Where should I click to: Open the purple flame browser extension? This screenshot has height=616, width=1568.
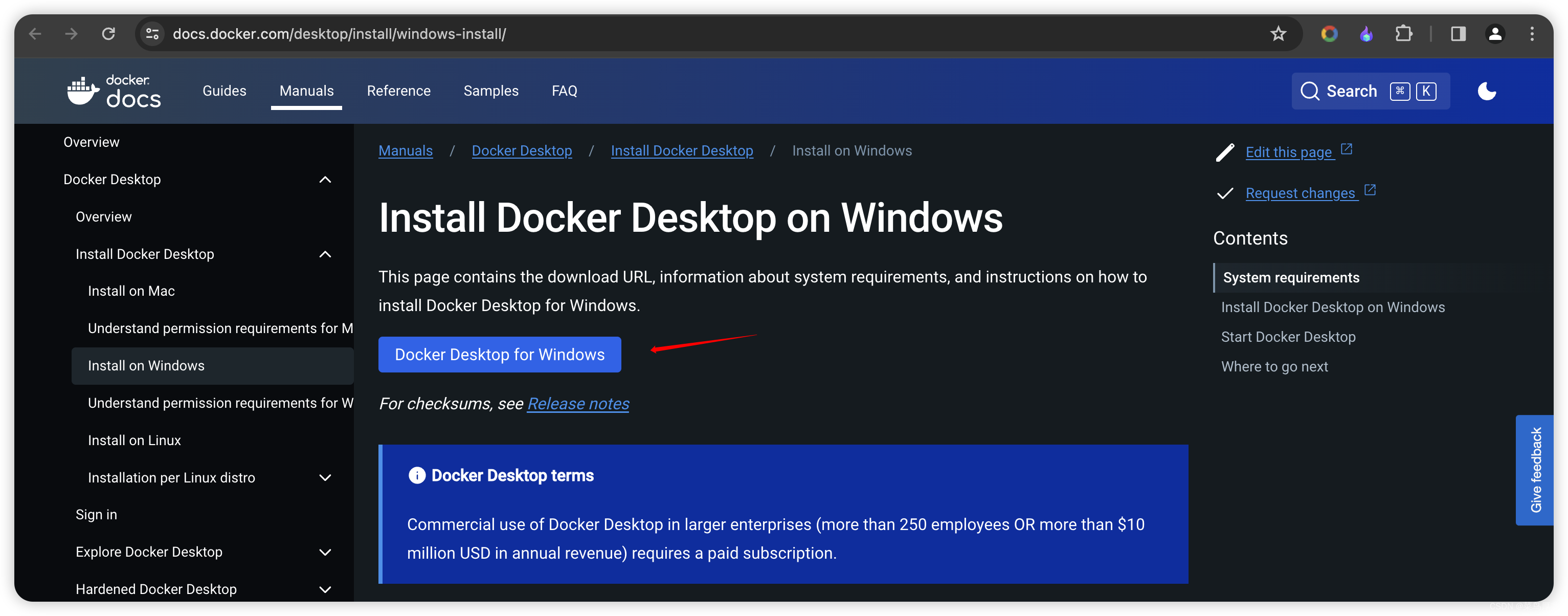[1366, 34]
